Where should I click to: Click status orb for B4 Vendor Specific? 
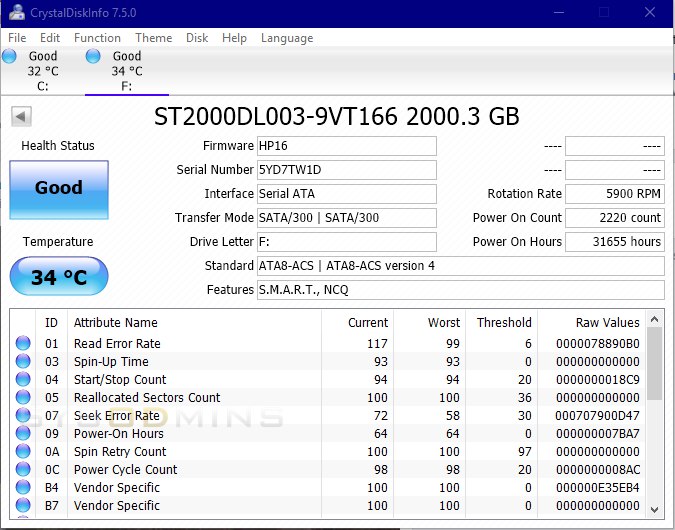click(23, 487)
